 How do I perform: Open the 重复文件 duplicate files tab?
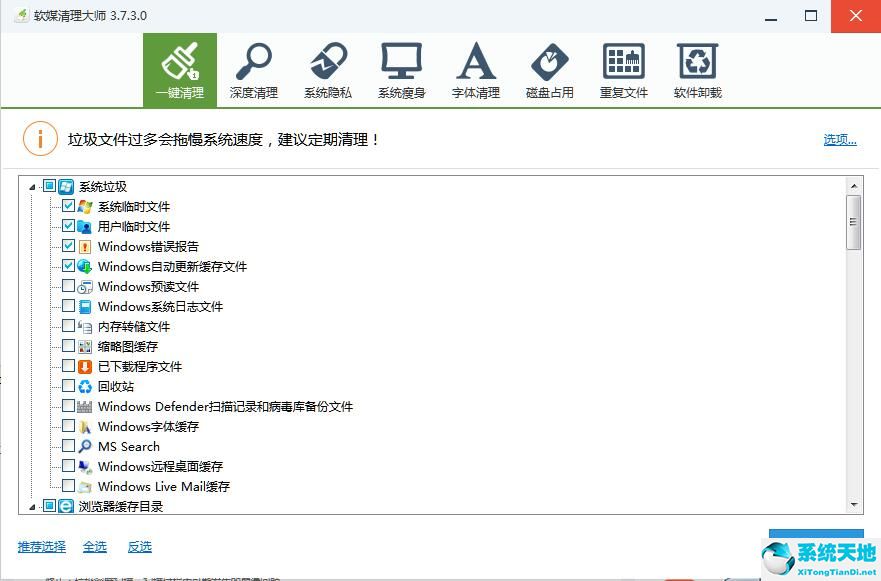pyautogui.click(x=624, y=70)
